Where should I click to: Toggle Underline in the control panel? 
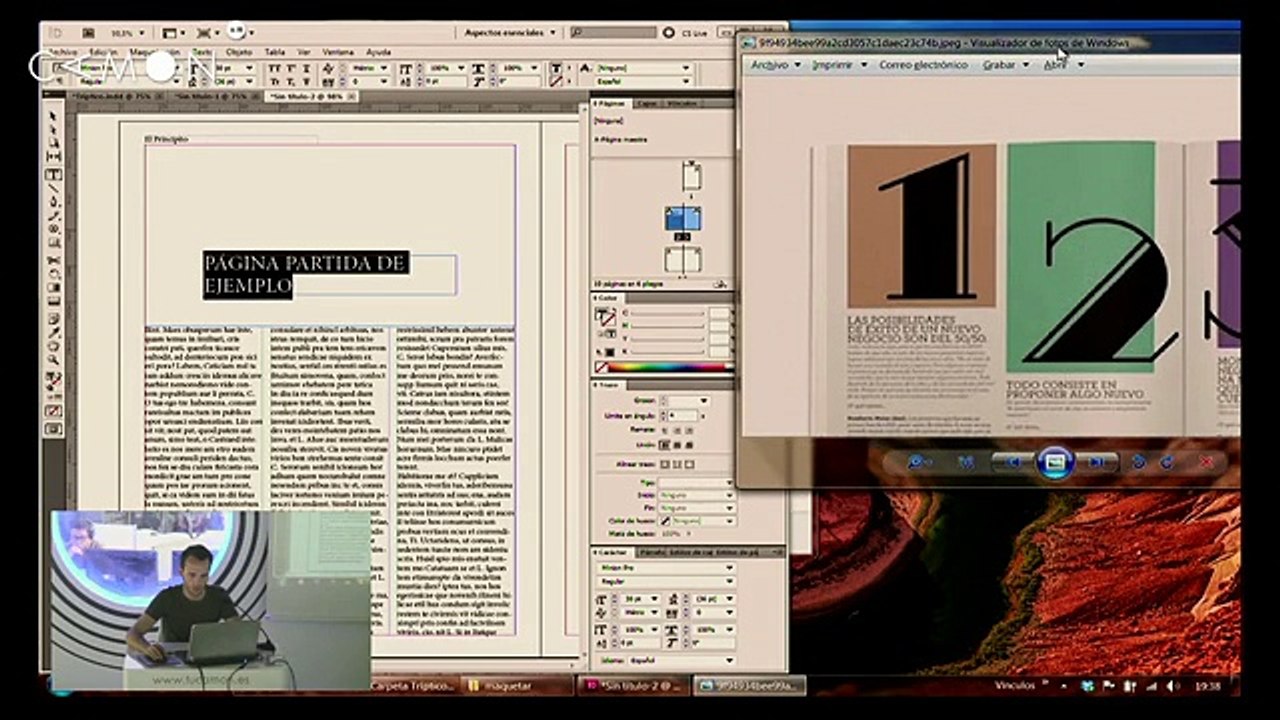click(x=305, y=68)
